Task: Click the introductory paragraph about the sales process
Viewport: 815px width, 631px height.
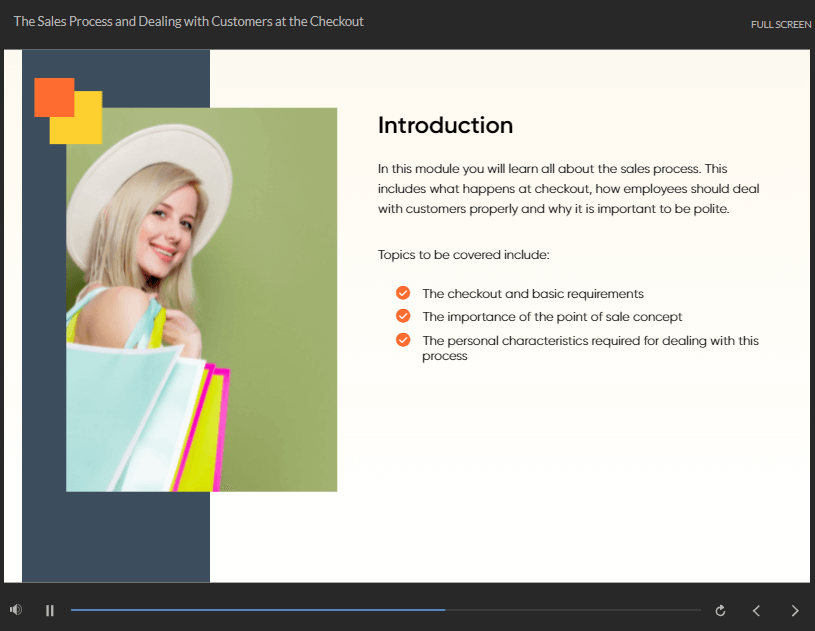Action: pos(568,189)
